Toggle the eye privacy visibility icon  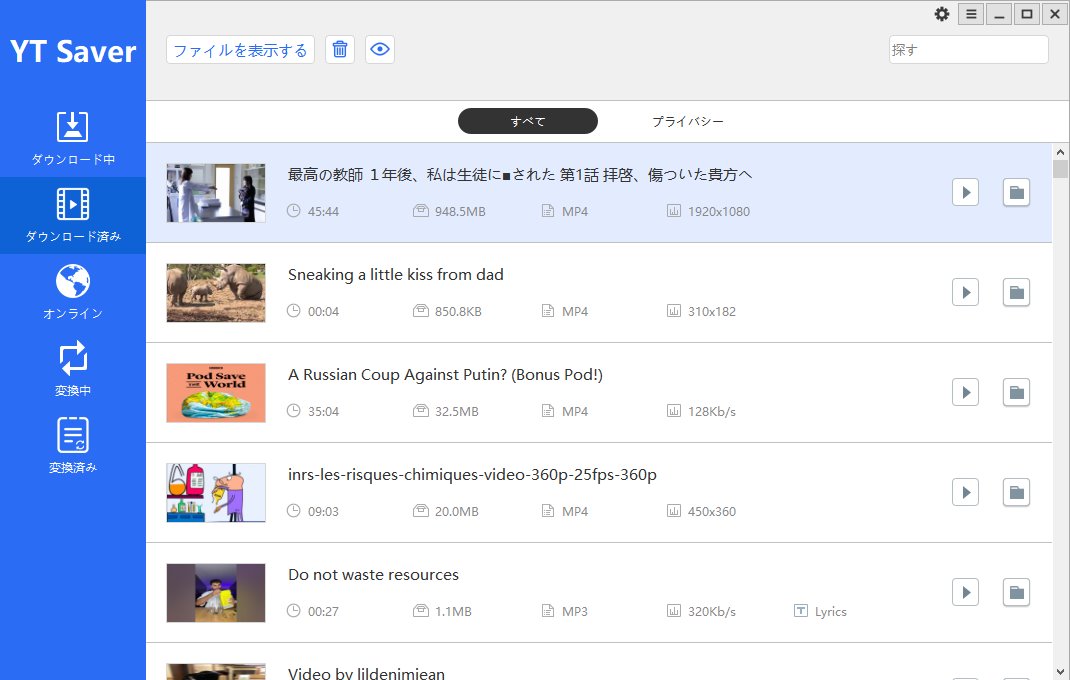pyautogui.click(x=380, y=49)
